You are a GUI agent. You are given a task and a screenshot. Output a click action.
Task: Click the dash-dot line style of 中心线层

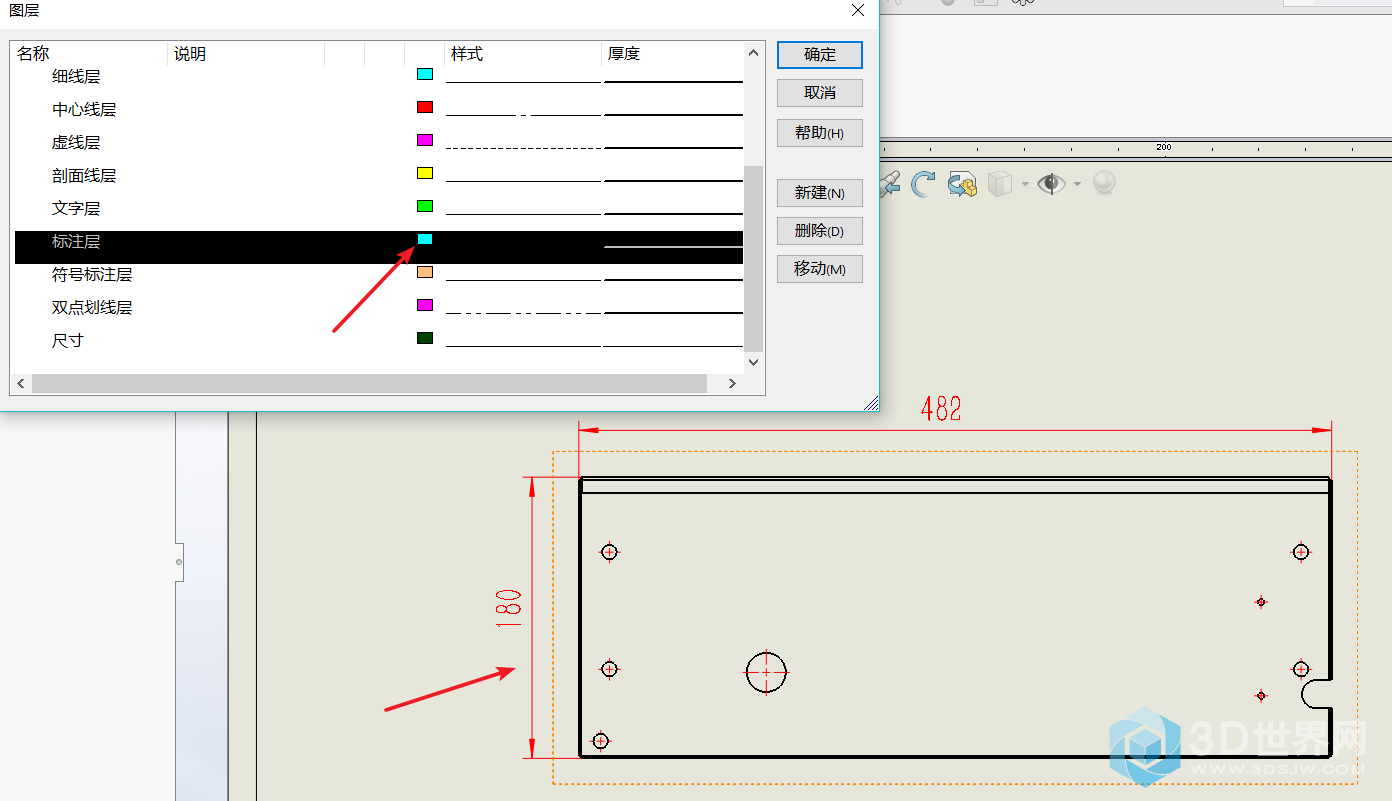(x=523, y=115)
